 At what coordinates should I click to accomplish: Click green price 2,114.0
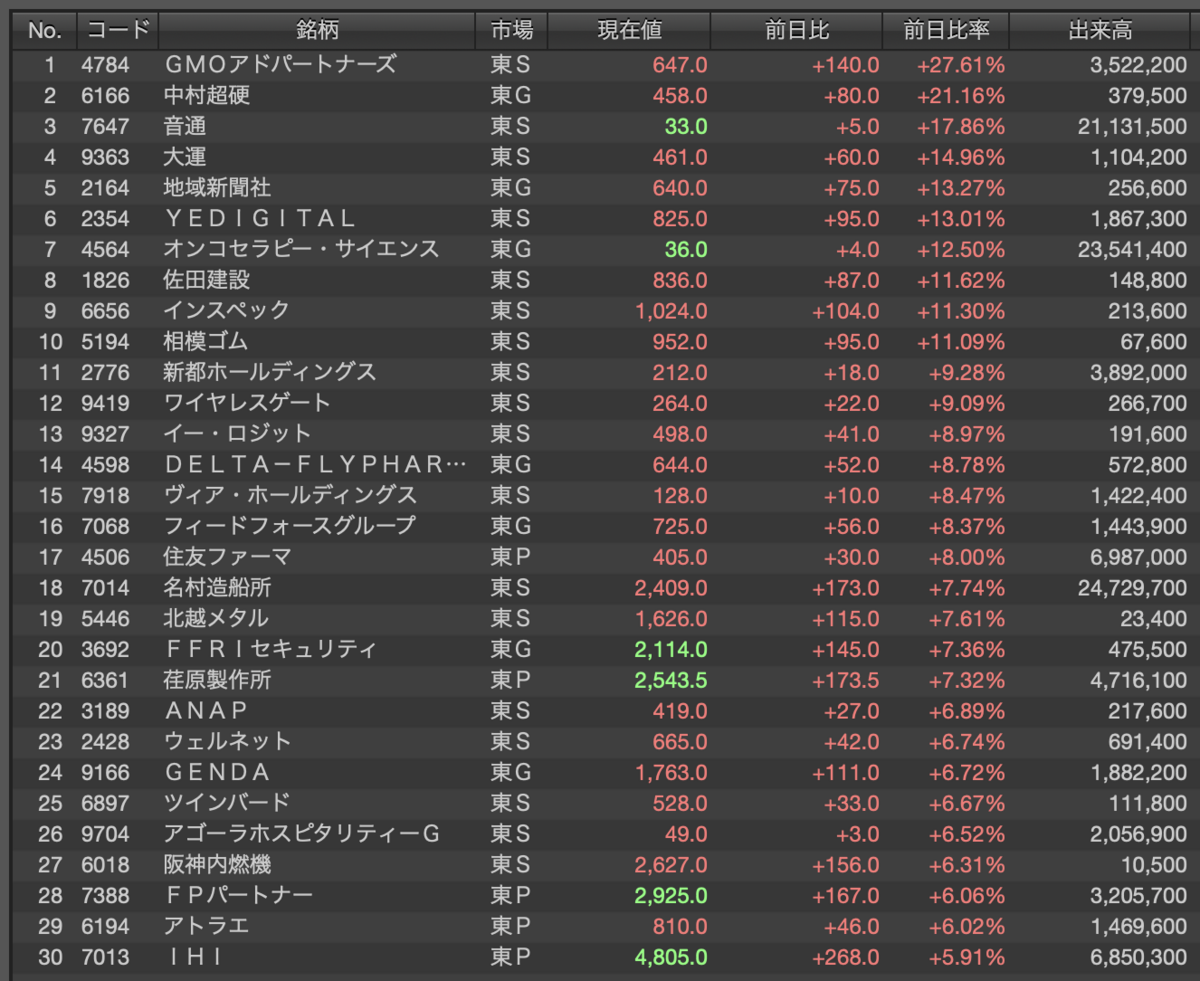[671, 650]
